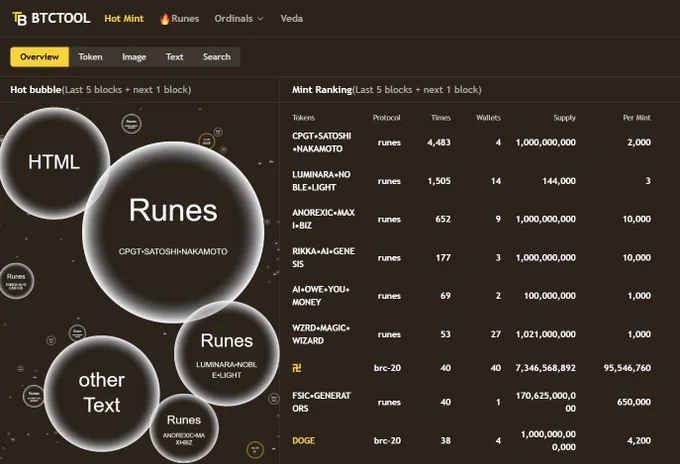Viewport: 680px width, 464px height.
Task: Click the swastika-like brc-20 token symbol
Action: [x=297, y=368]
